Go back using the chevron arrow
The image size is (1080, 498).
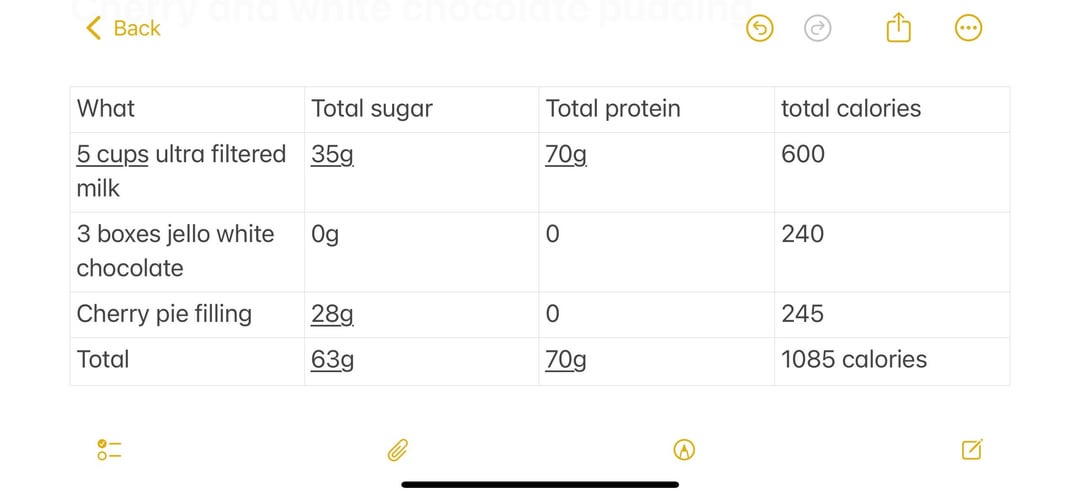(x=94, y=28)
